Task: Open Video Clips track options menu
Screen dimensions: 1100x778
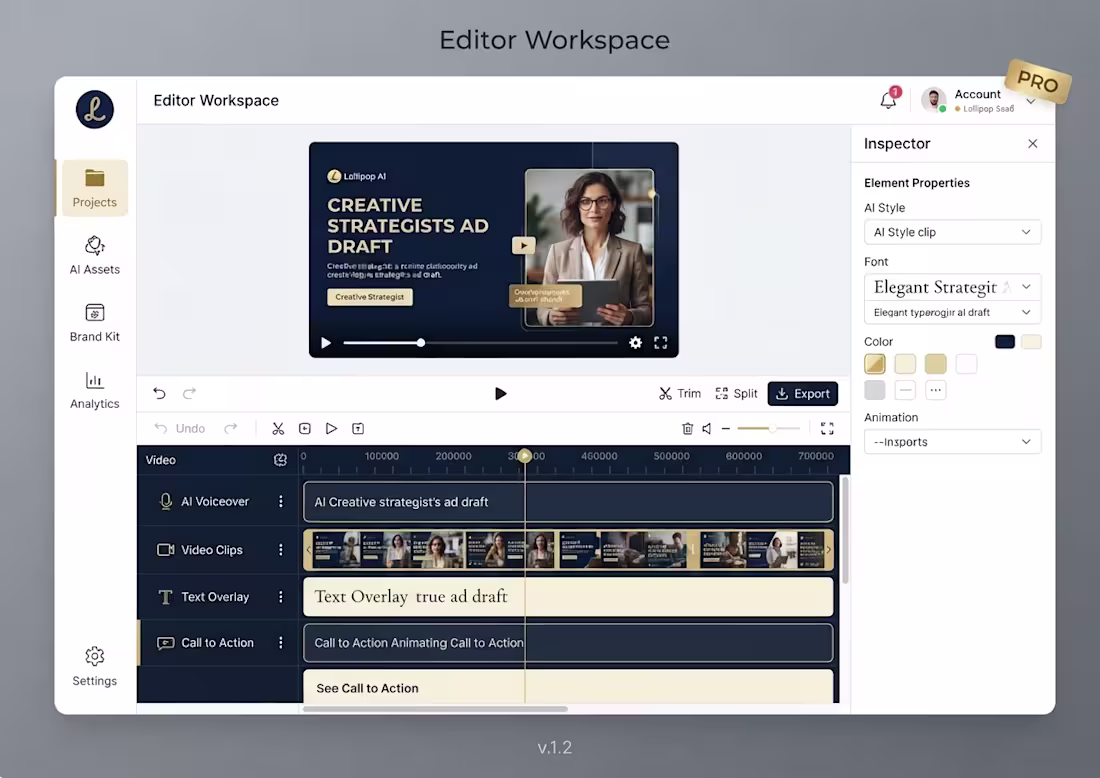Action: pyautogui.click(x=281, y=550)
